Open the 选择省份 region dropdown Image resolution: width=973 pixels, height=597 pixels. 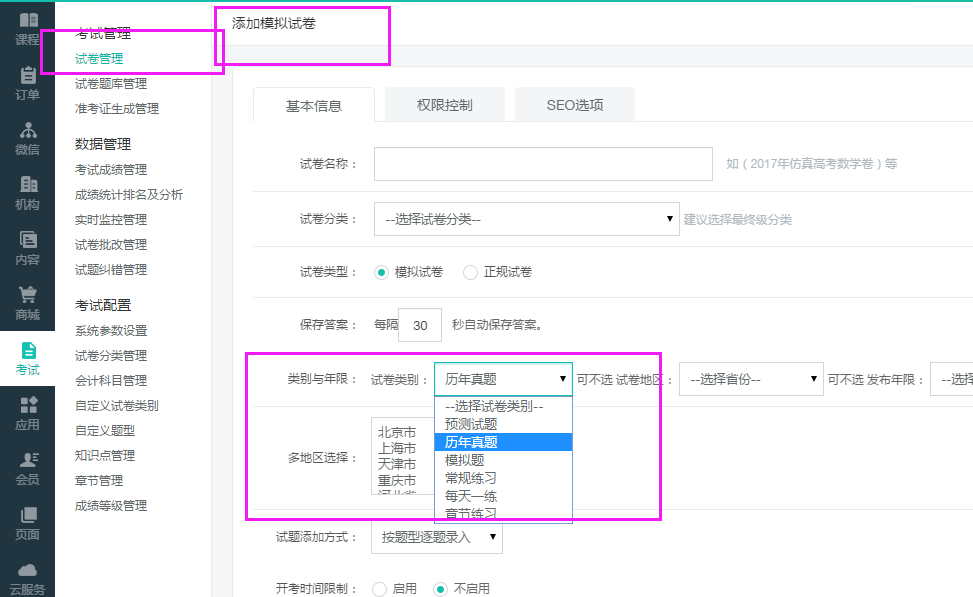(x=750, y=380)
